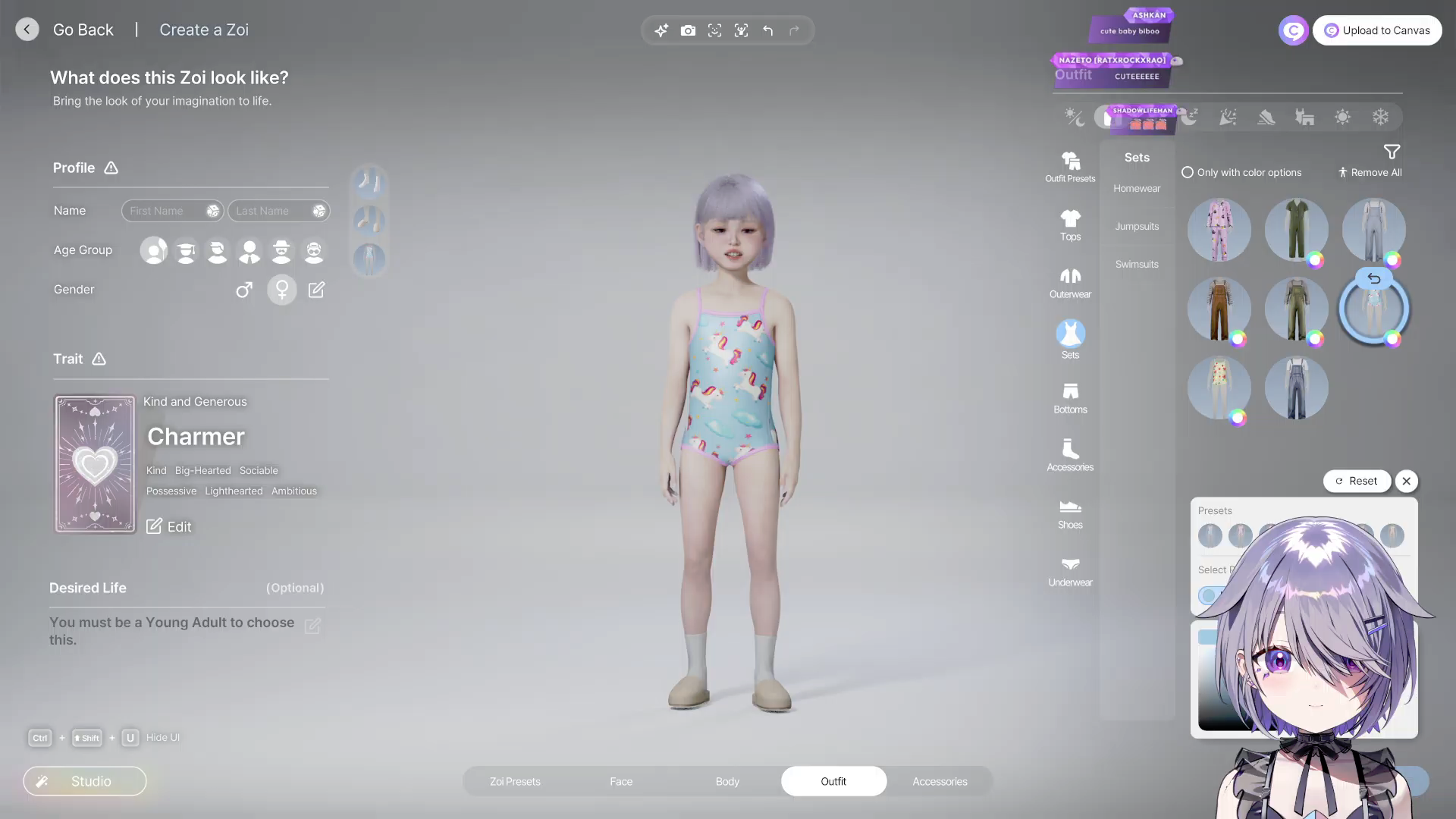Click the undo arrow in top toolbar

(767, 30)
